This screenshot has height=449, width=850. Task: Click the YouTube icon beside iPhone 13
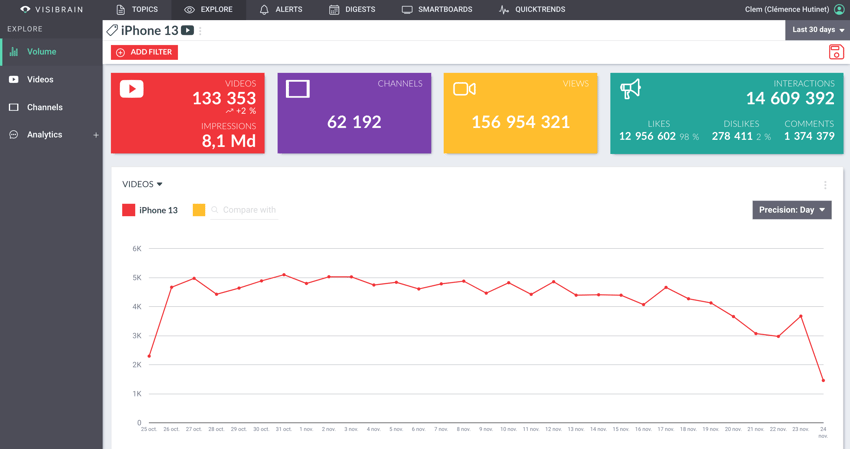[188, 30]
